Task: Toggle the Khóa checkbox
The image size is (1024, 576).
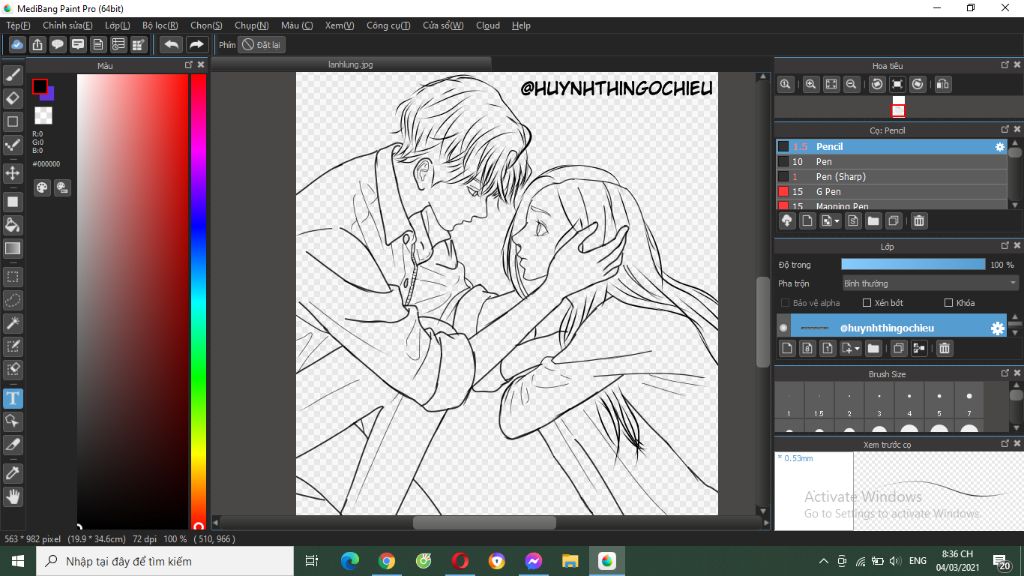Action: coord(948,303)
